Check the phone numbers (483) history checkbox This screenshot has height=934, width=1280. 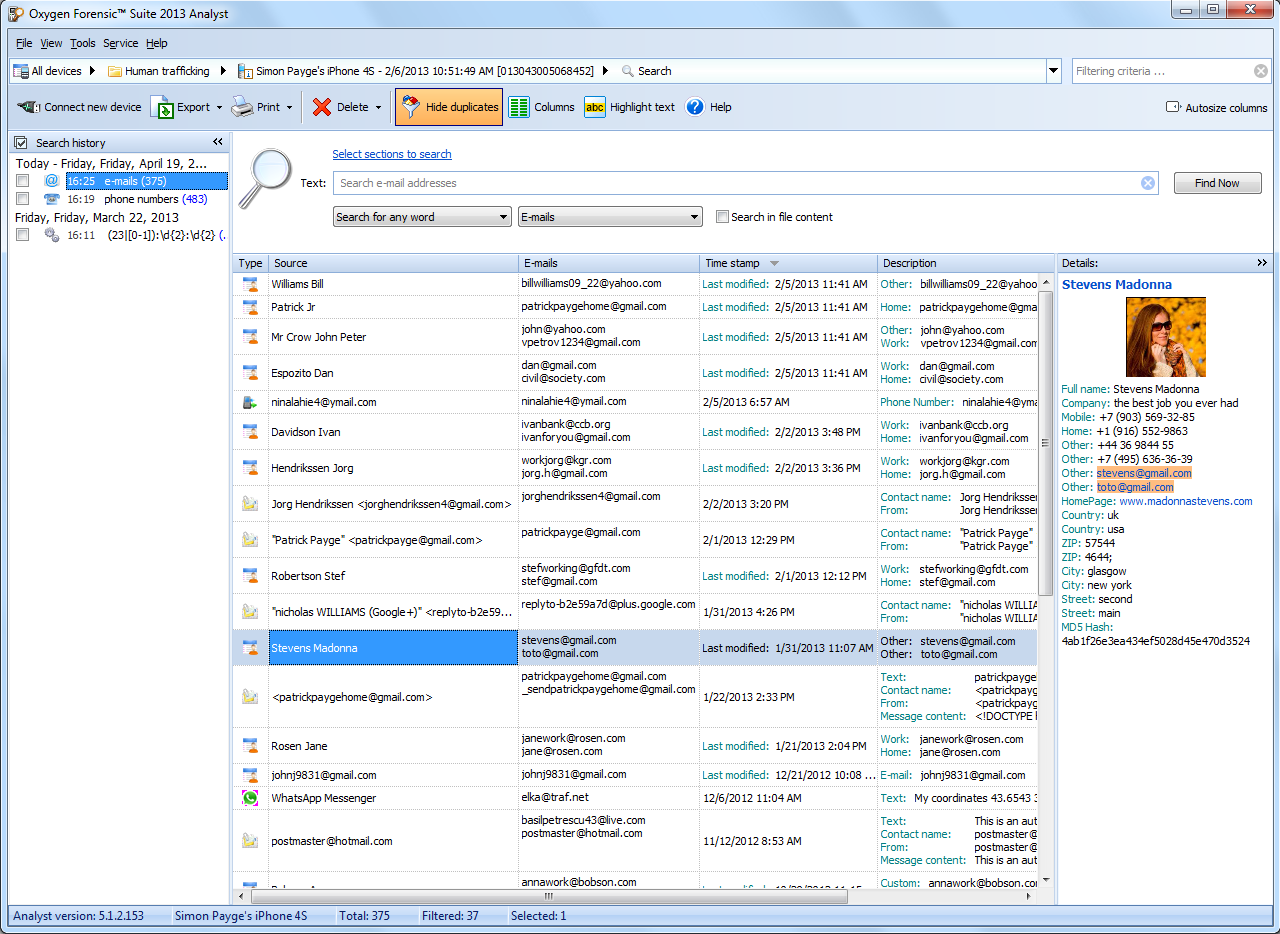point(22,199)
